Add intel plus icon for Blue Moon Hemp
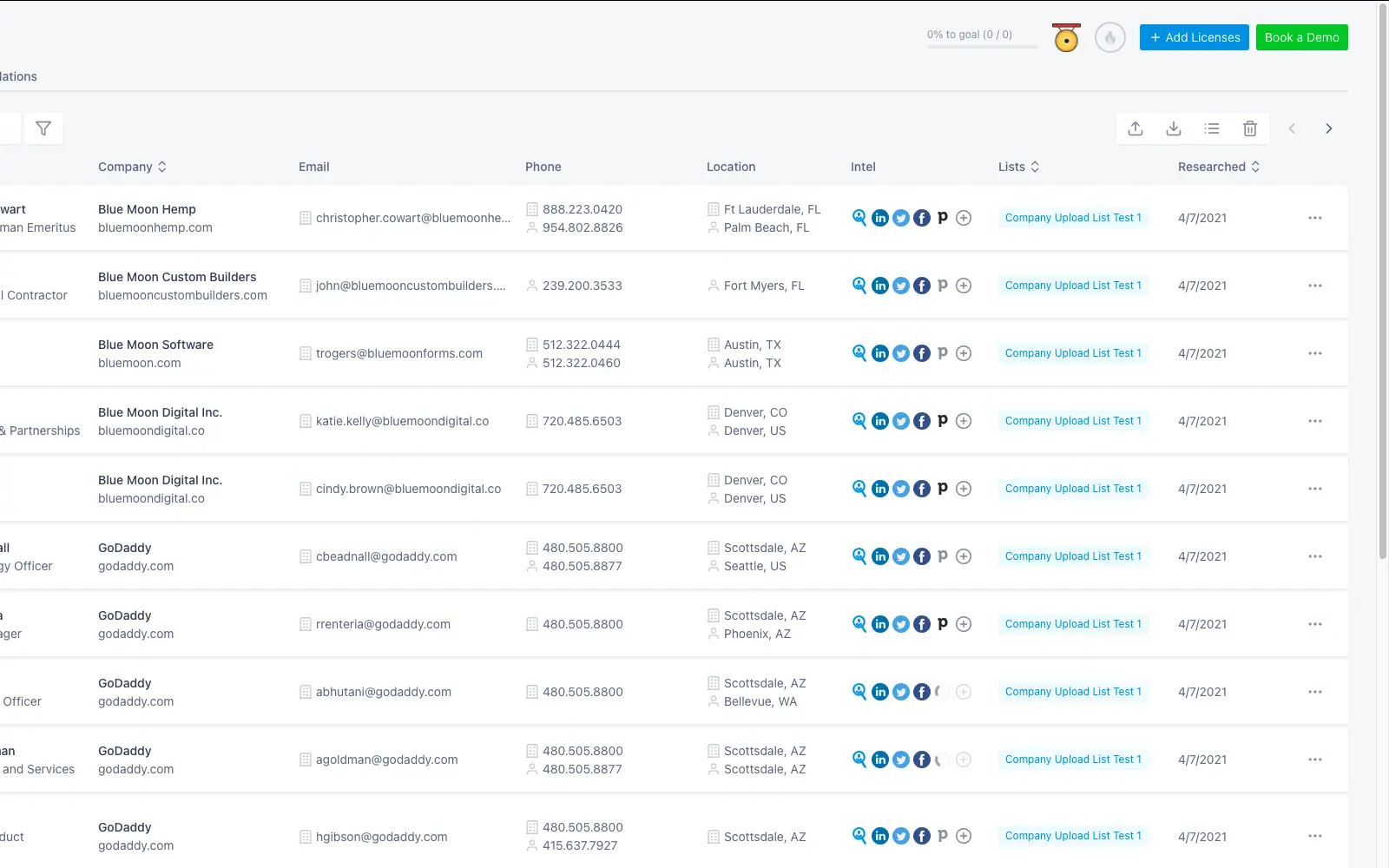 964,218
